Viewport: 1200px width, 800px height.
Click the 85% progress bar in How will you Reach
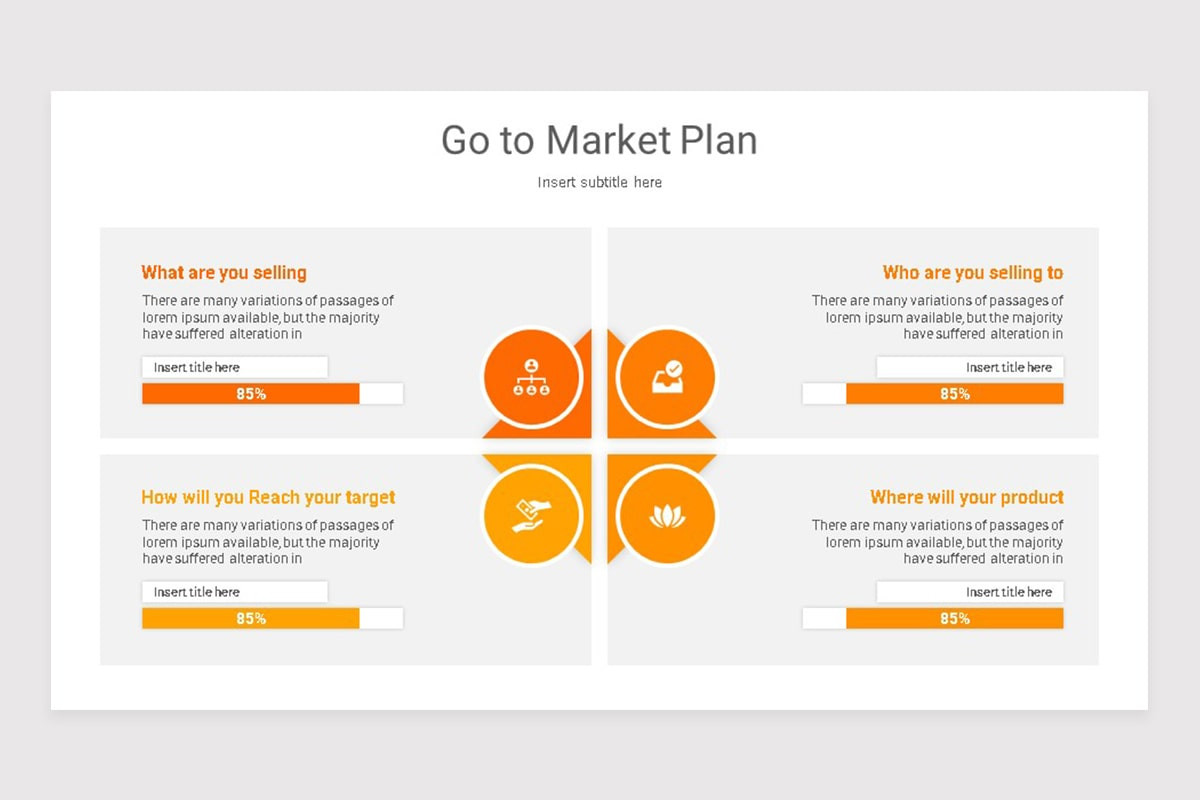coord(273,619)
